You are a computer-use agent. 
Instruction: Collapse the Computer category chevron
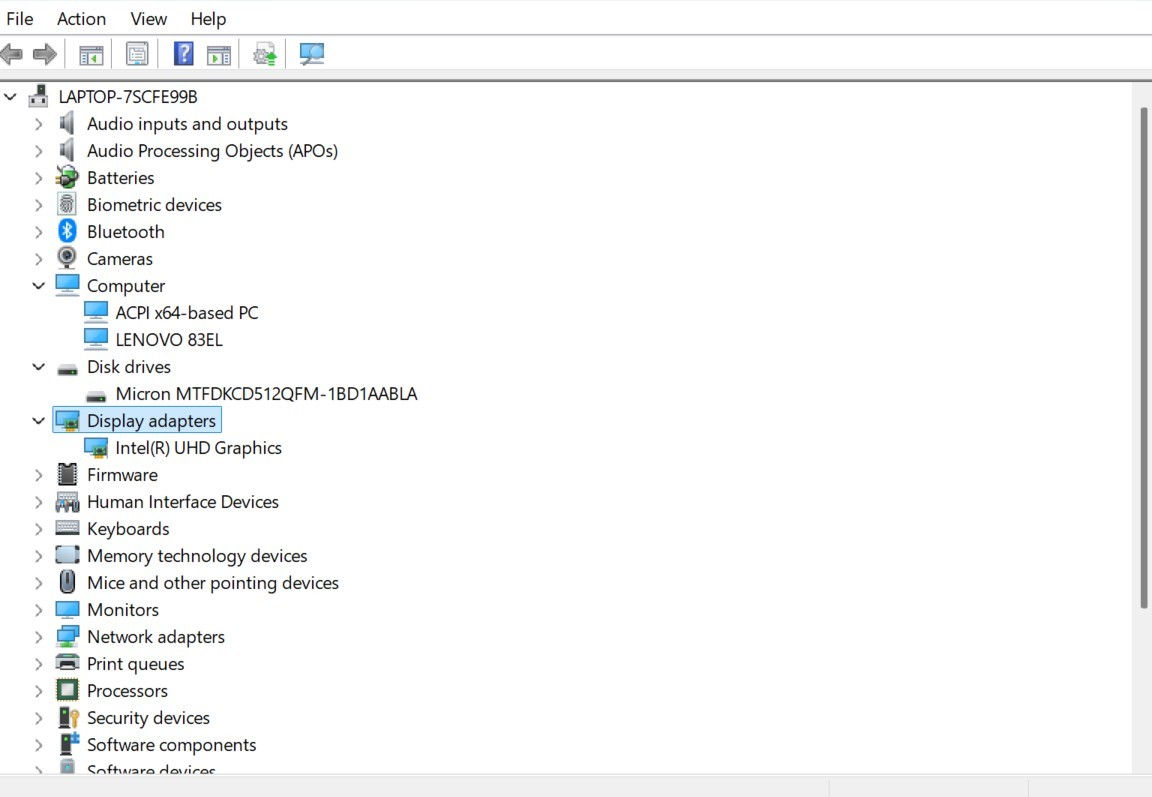click(x=38, y=286)
